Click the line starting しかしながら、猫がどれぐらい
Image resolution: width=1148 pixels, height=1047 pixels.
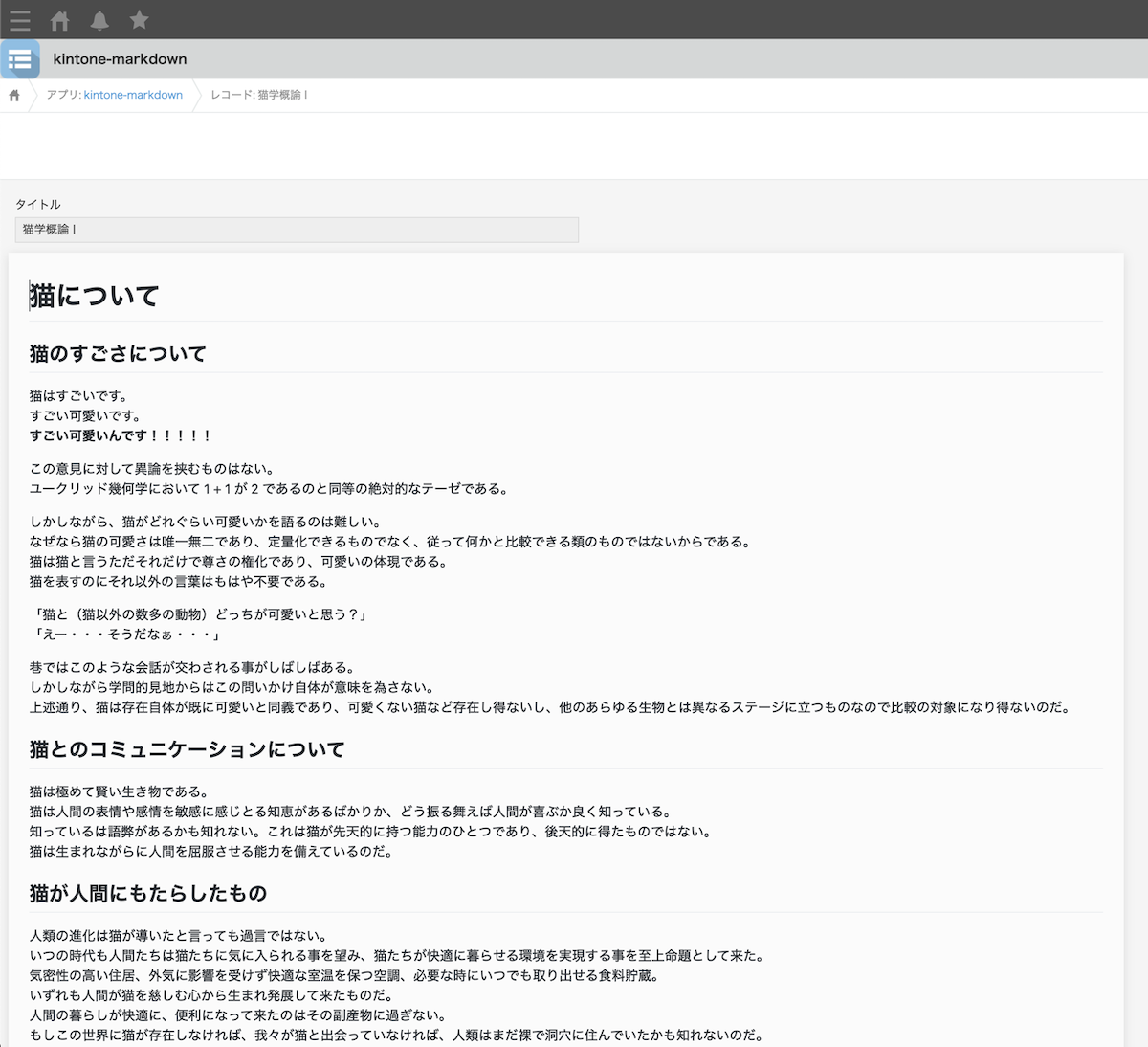207,523
